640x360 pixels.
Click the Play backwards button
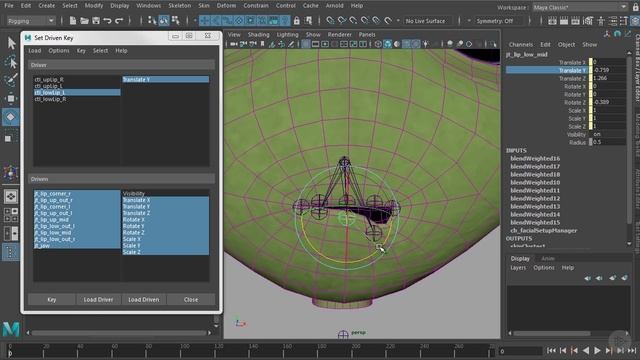[x=586, y=350]
